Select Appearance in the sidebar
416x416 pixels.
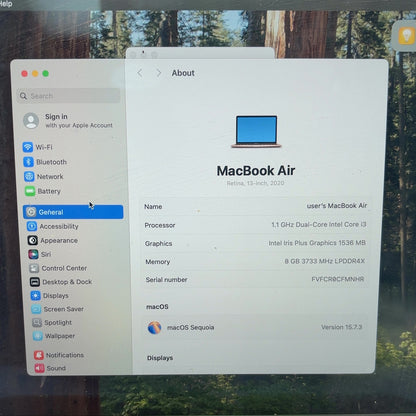tap(53, 240)
